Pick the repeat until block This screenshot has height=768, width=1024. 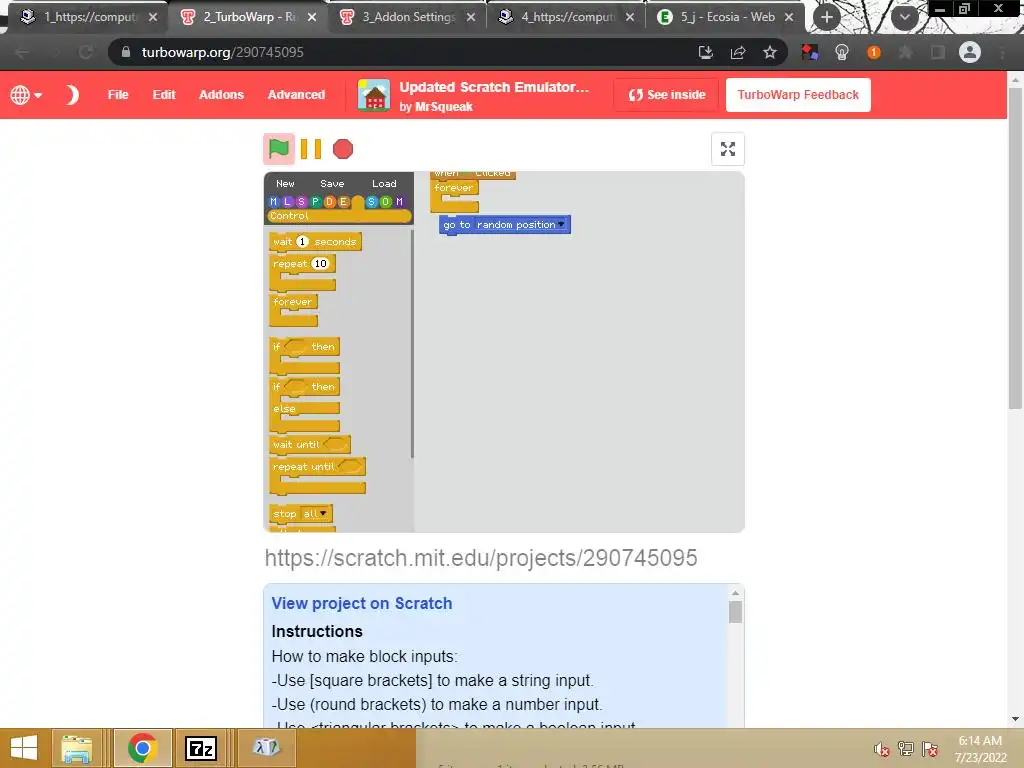click(318, 475)
